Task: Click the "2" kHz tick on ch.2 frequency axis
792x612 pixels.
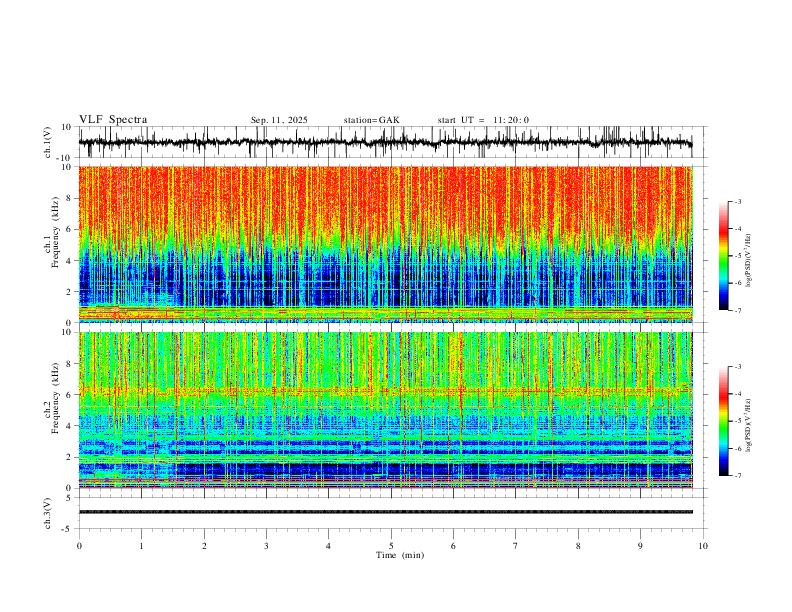Action: click(70, 457)
